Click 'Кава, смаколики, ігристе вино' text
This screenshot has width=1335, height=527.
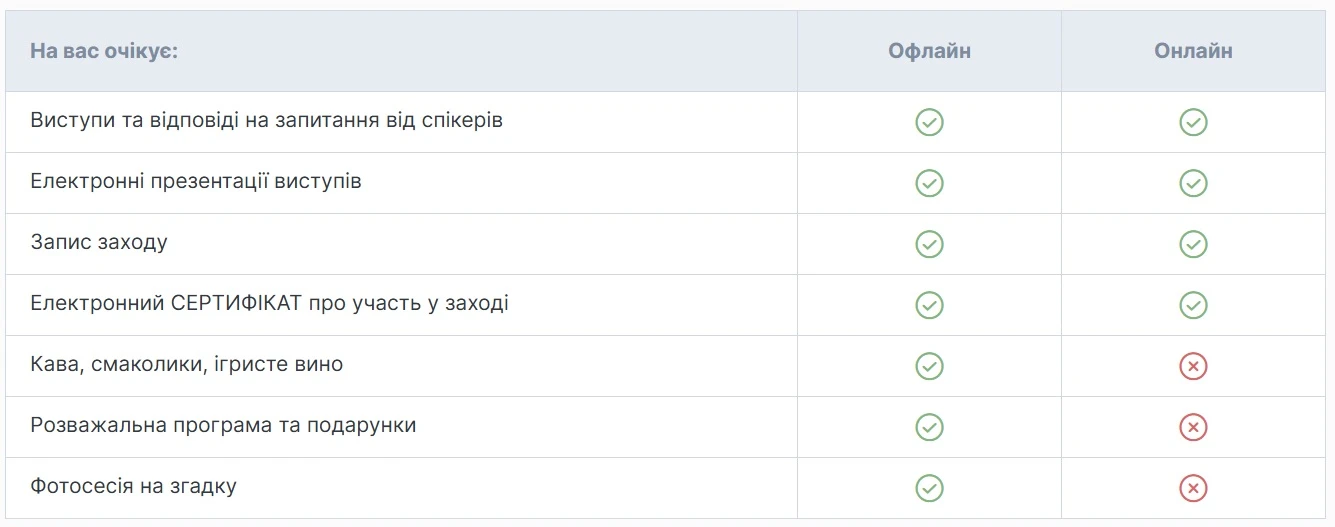(187, 364)
